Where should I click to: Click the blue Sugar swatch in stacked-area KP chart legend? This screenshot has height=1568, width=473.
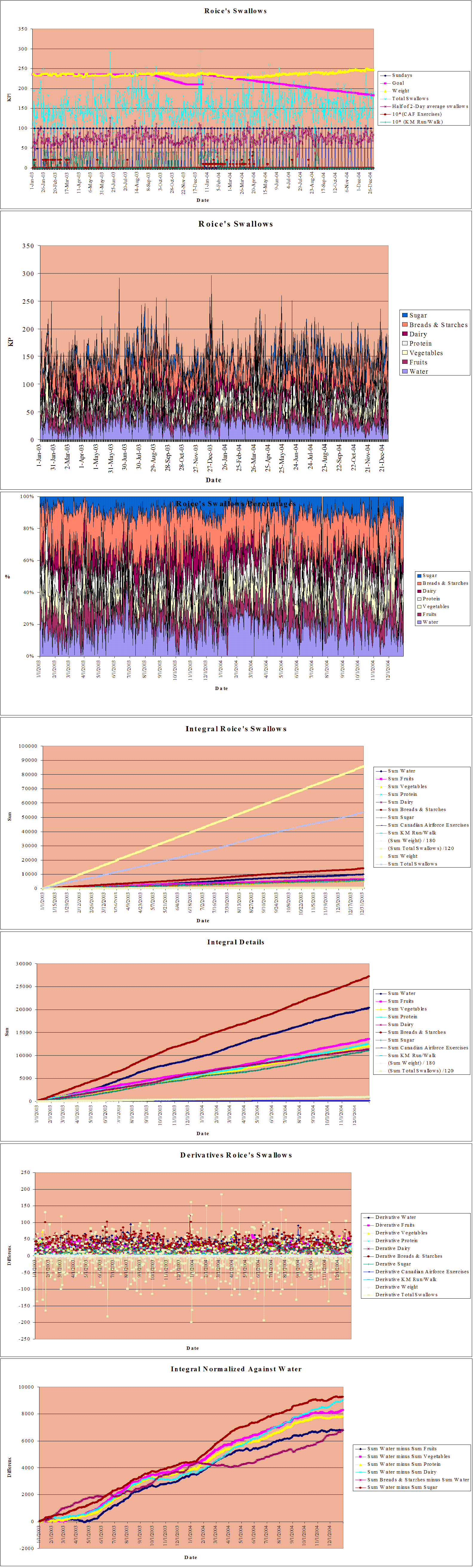(x=405, y=315)
